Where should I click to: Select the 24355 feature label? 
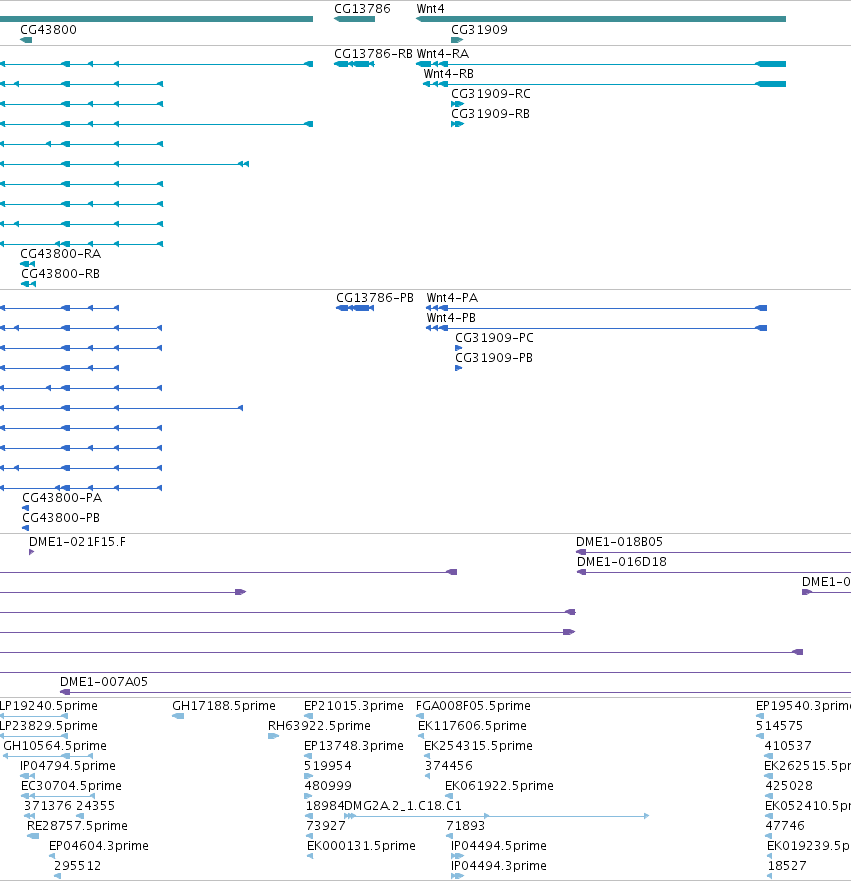coord(95,806)
